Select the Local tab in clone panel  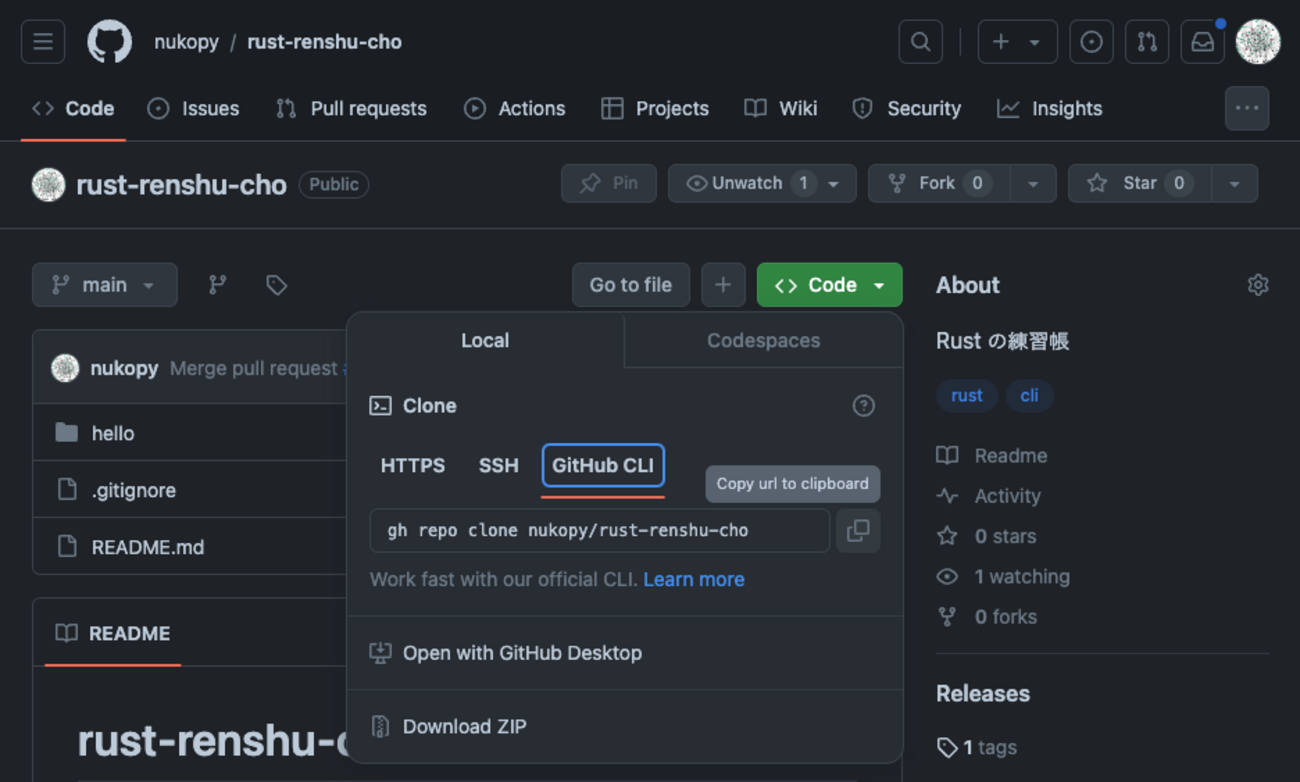click(485, 340)
